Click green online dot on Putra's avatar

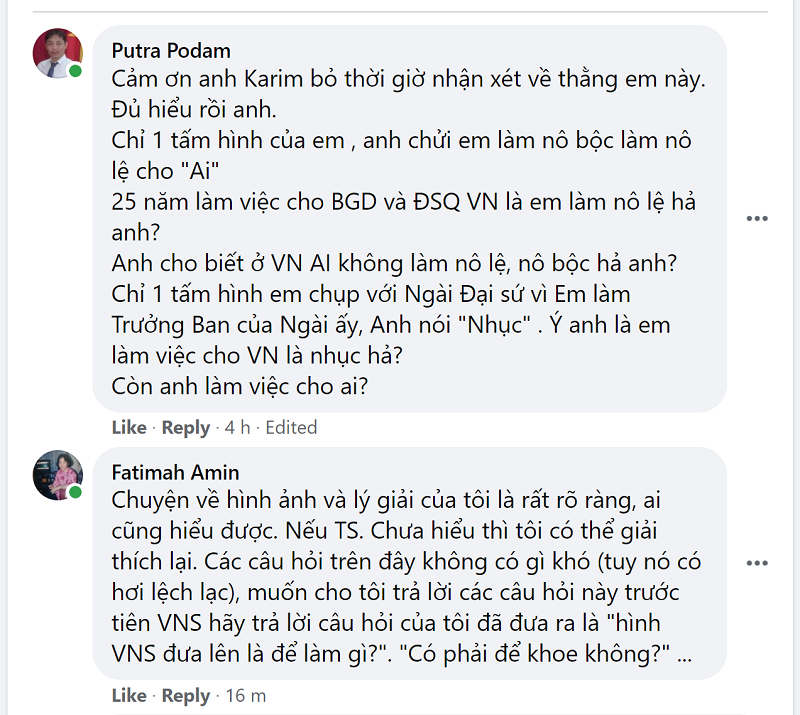pos(76,71)
